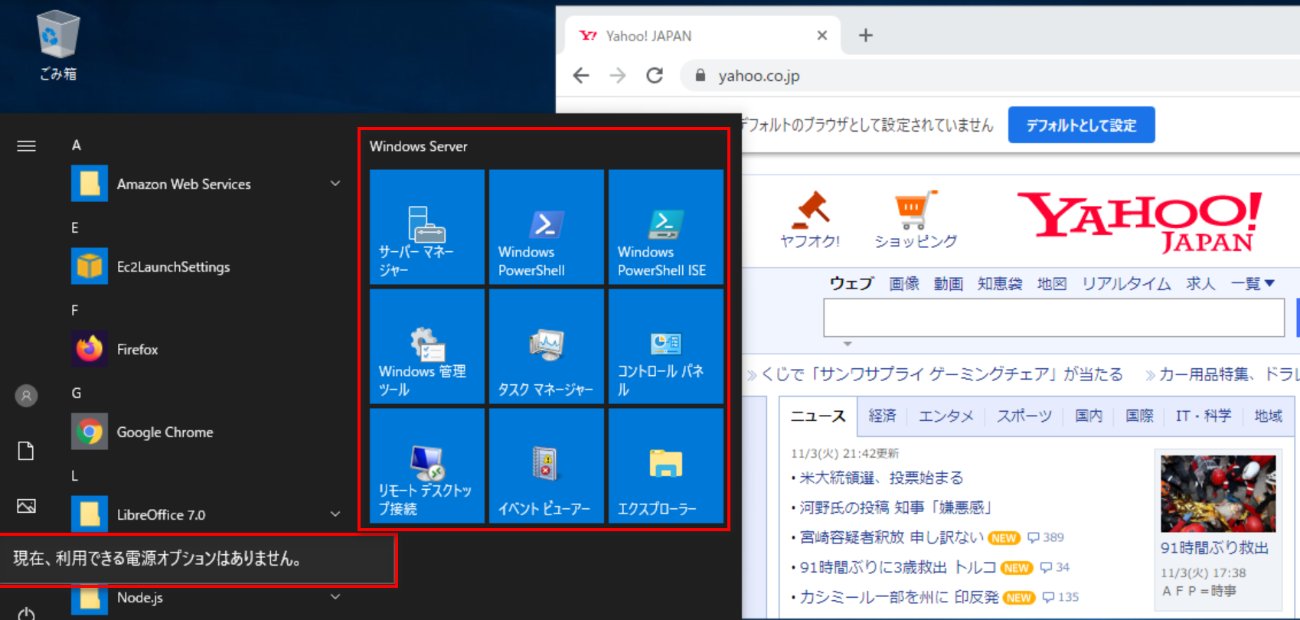
Task: Click Chrome's forward arrow
Action: click(x=618, y=75)
